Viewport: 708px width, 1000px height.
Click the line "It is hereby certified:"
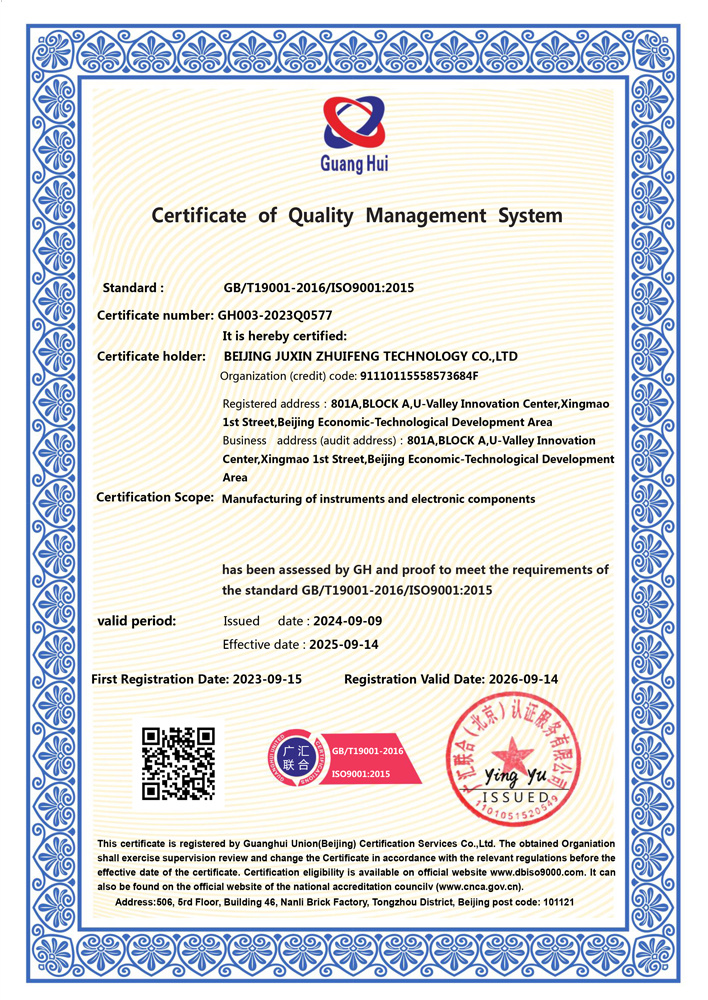pyautogui.click(x=284, y=335)
